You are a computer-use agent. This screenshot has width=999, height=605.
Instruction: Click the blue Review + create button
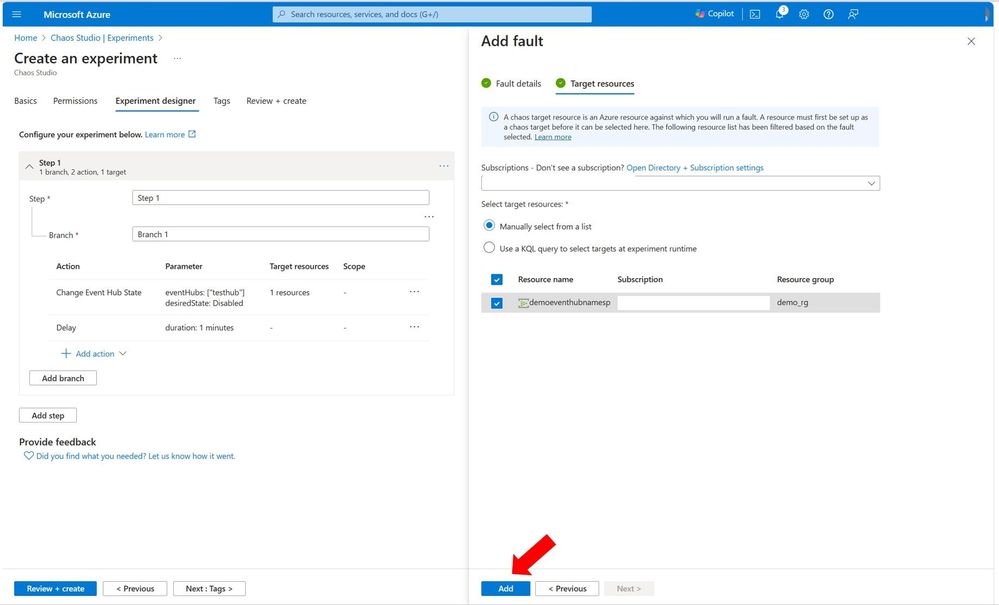[55, 588]
